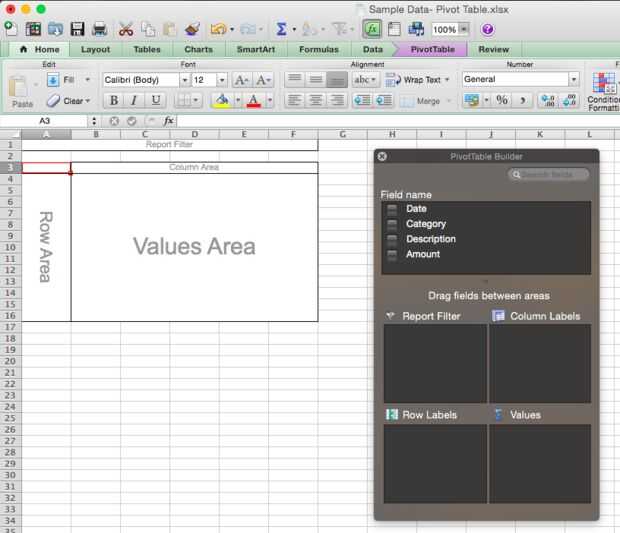Image resolution: width=620 pixels, height=533 pixels.
Task: Open the font size dropdown
Action: point(222,80)
